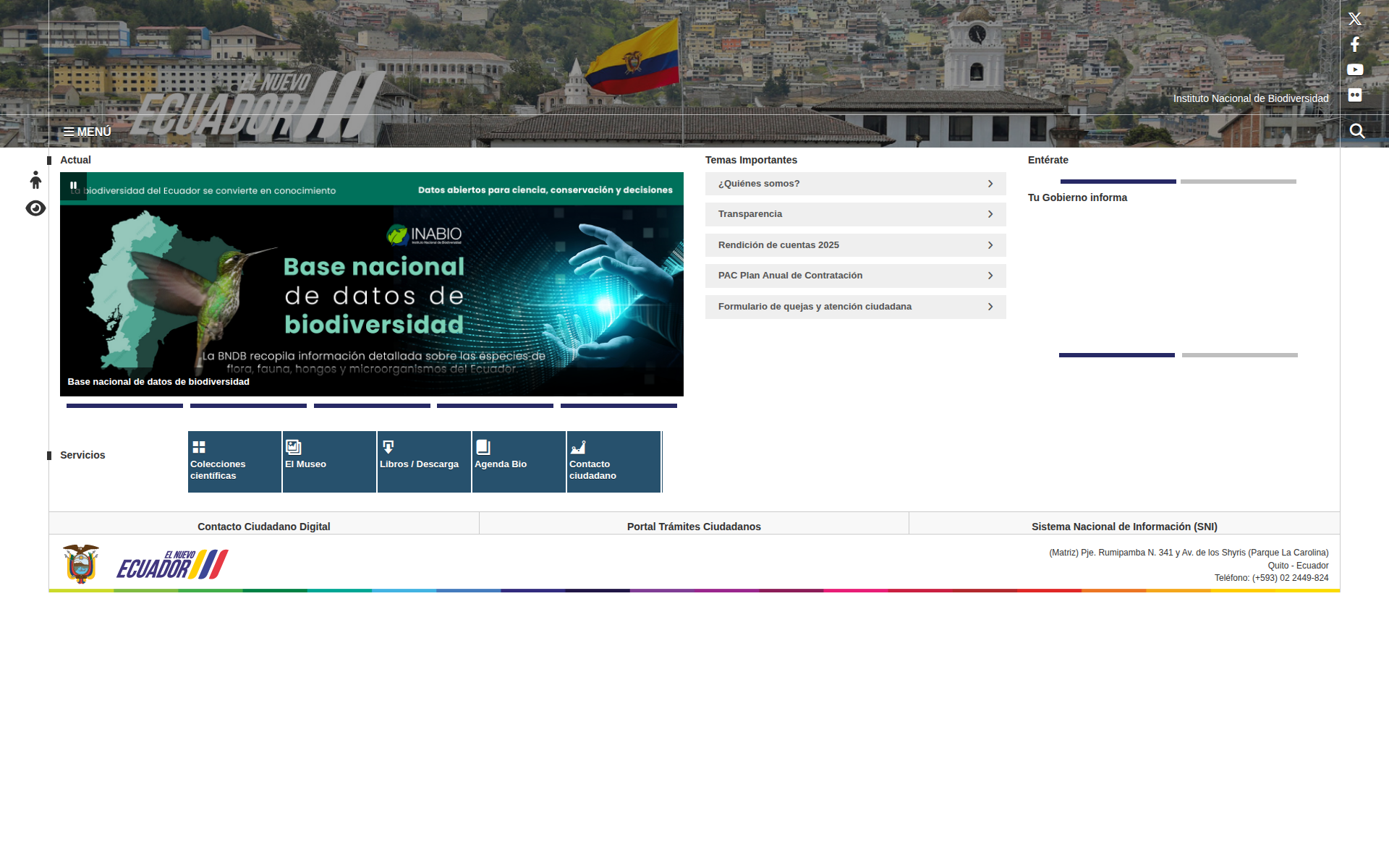Select second Entérate indicator above Tu Gobierno
Screen dimensions: 1389x868
(x=1239, y=182)
